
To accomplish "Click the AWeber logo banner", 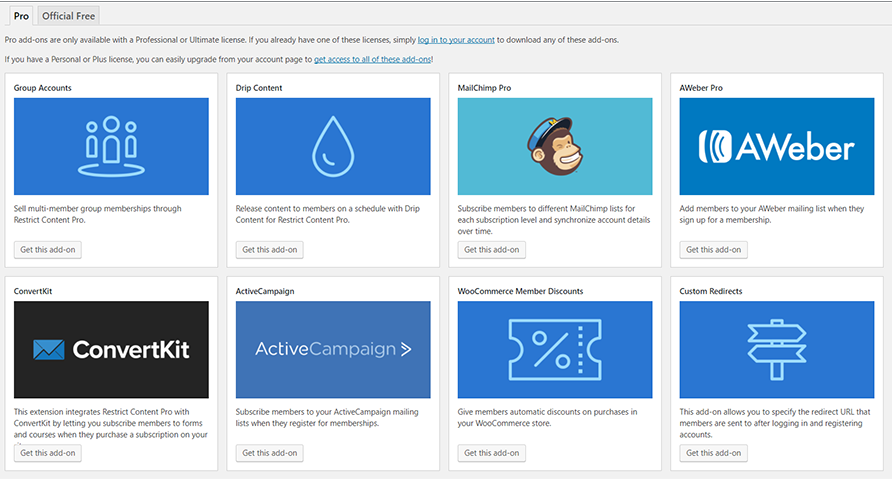I will pyautogui.click(x=776, y=147).
